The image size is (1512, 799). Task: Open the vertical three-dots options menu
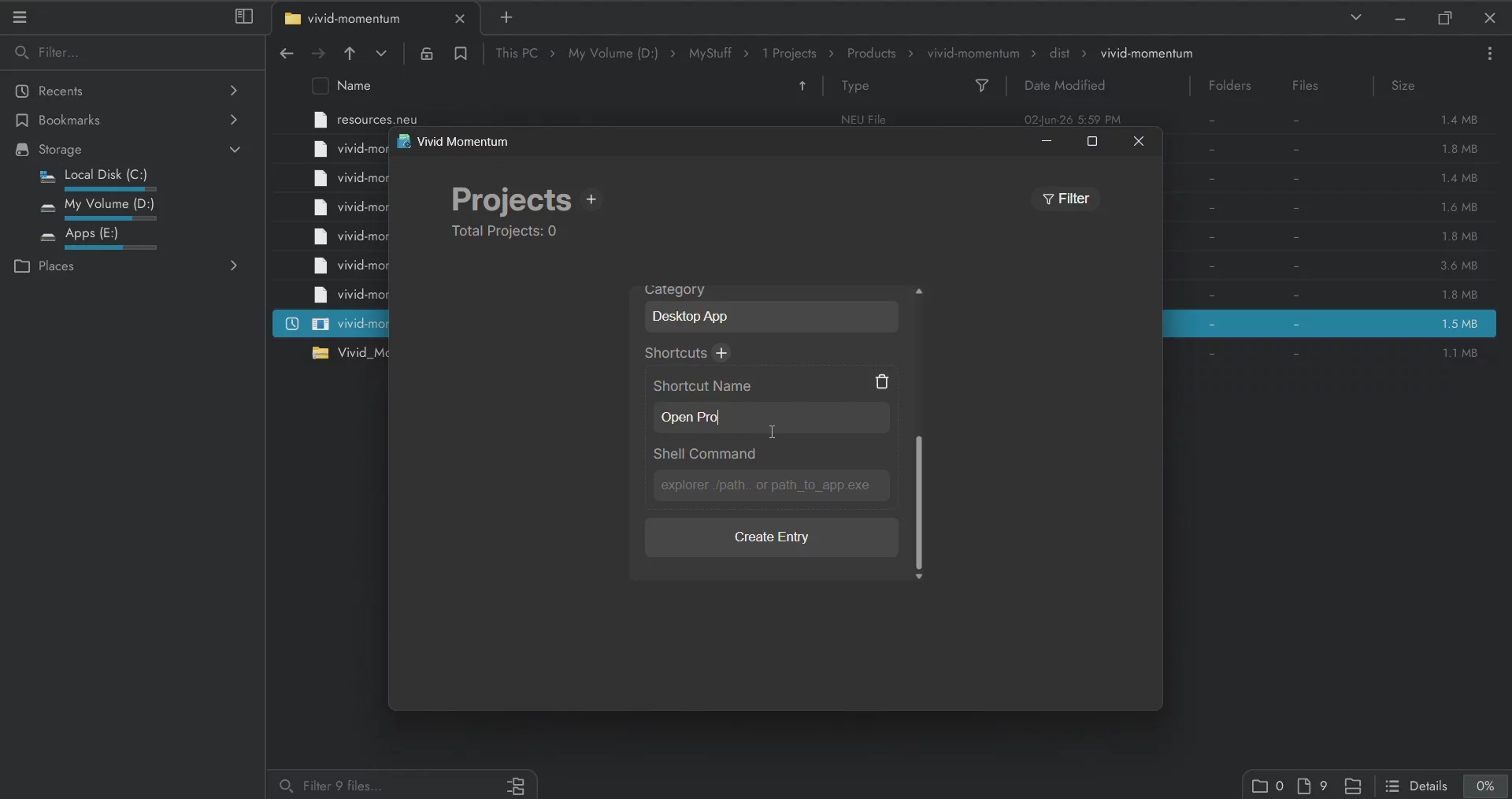tap(1491, 54)
